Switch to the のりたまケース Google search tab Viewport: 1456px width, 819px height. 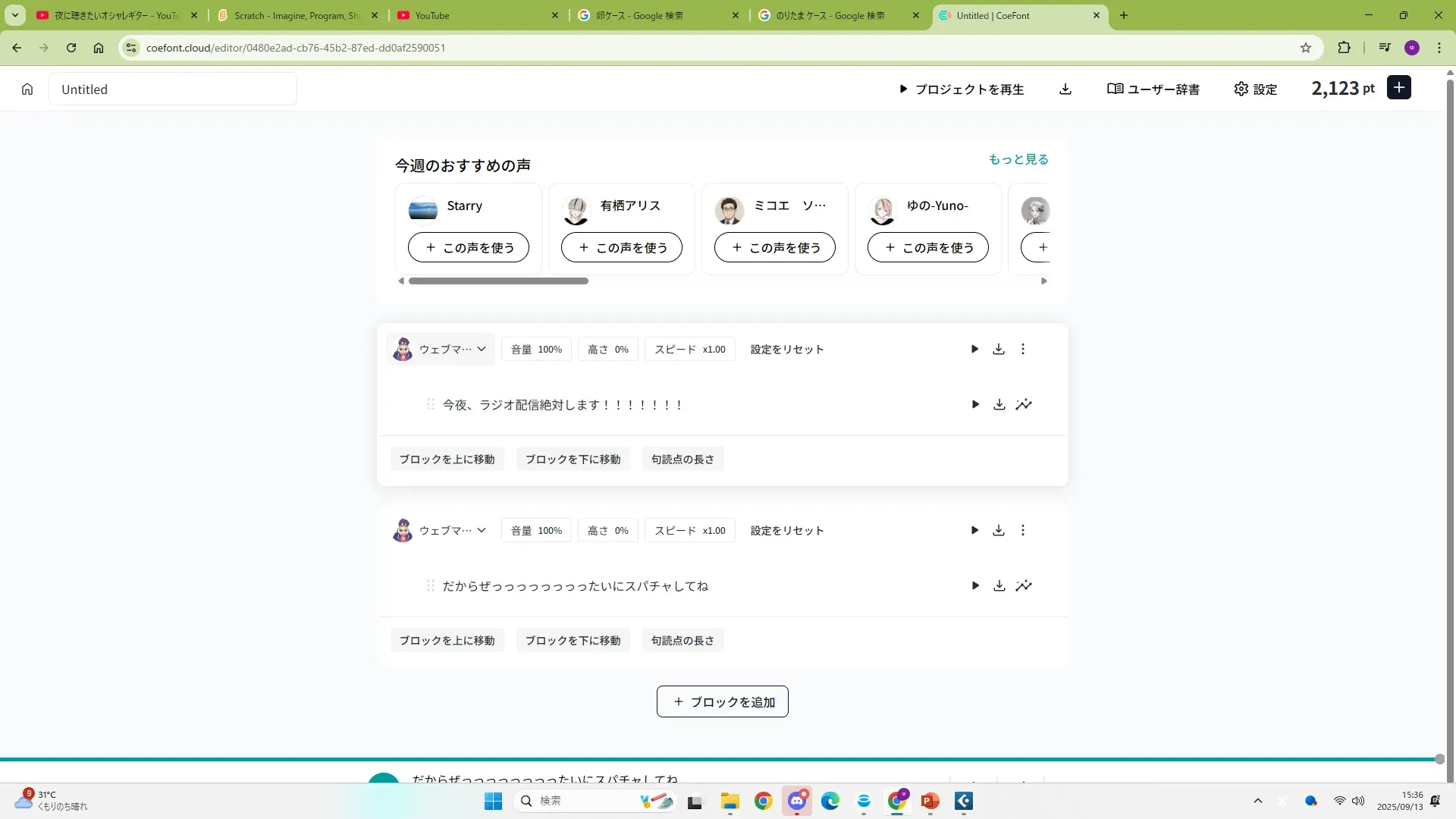[830, 15]
